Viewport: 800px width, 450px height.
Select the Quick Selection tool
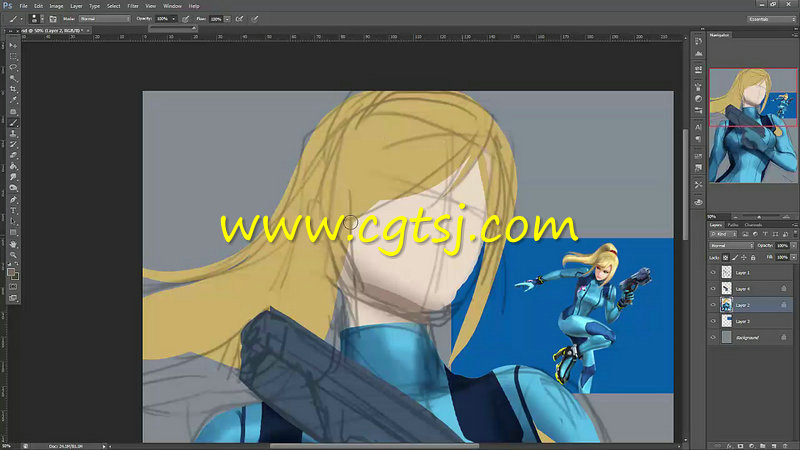(x=13, y=79)
